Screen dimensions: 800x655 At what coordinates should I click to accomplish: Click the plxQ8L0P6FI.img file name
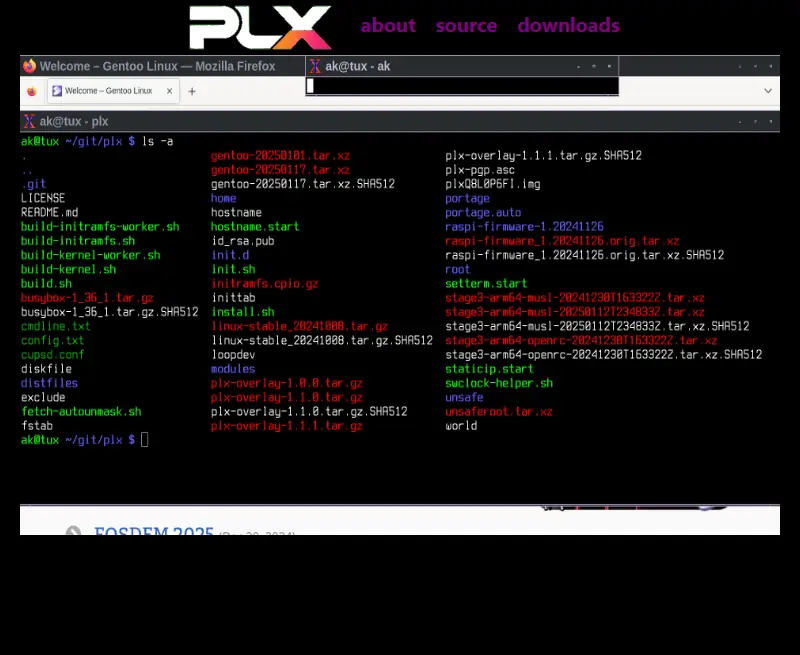493,184
